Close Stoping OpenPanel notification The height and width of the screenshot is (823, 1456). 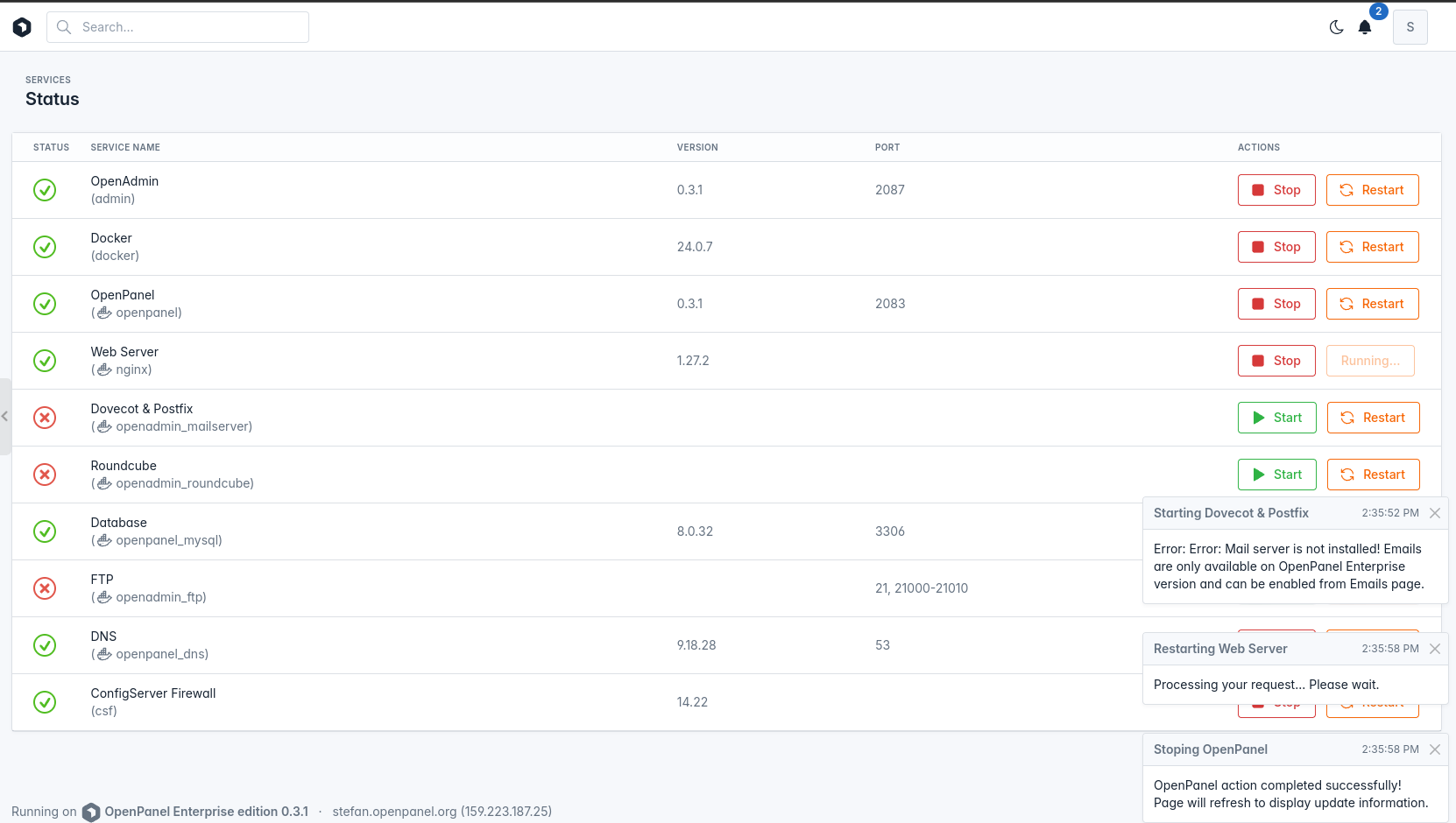pyautogui.click(x=1435, y=749)
